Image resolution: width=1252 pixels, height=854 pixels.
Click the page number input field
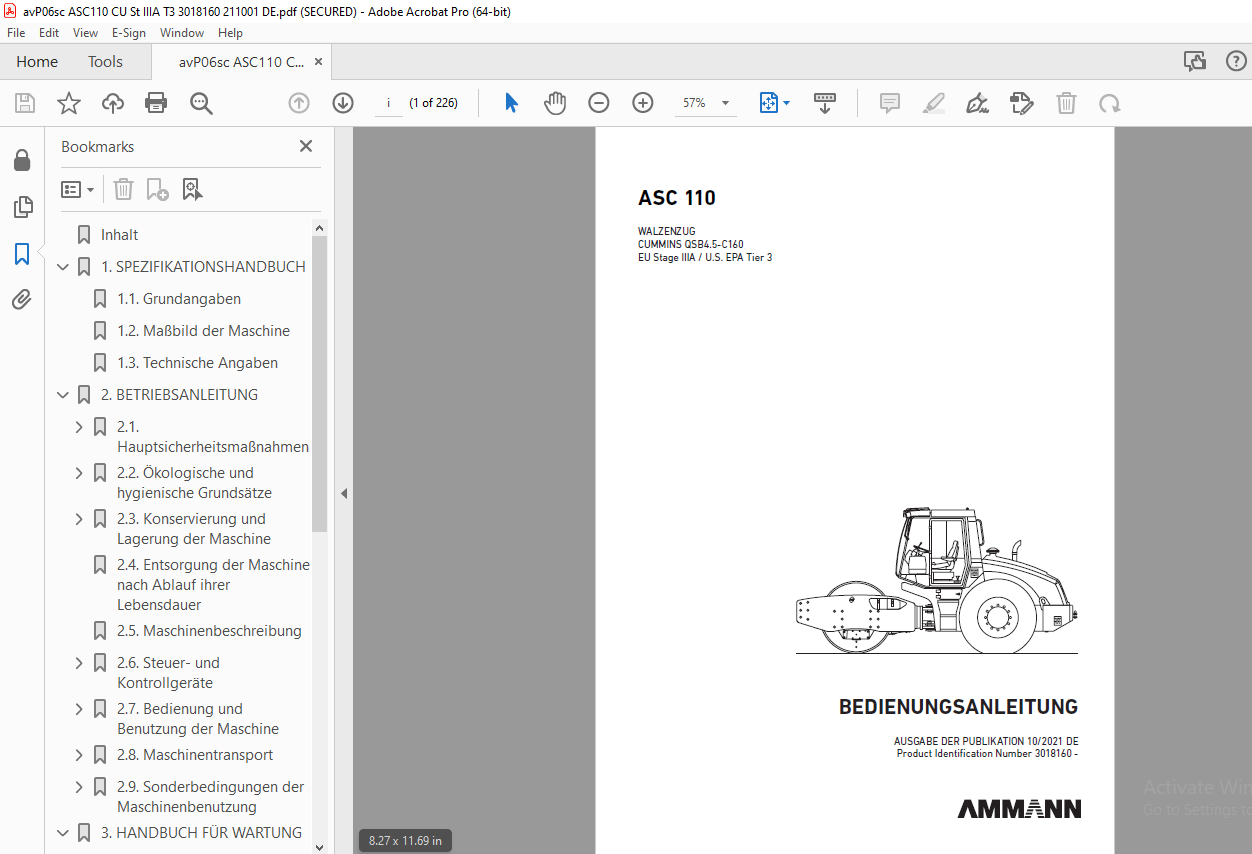[x=388, y=103]
